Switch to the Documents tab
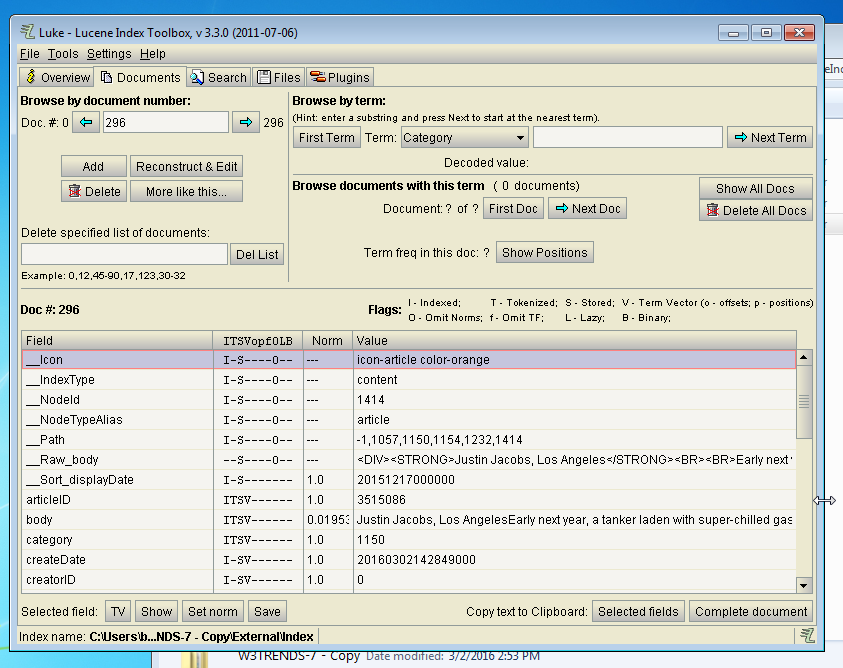843x668 pixels. coord(140,77)
